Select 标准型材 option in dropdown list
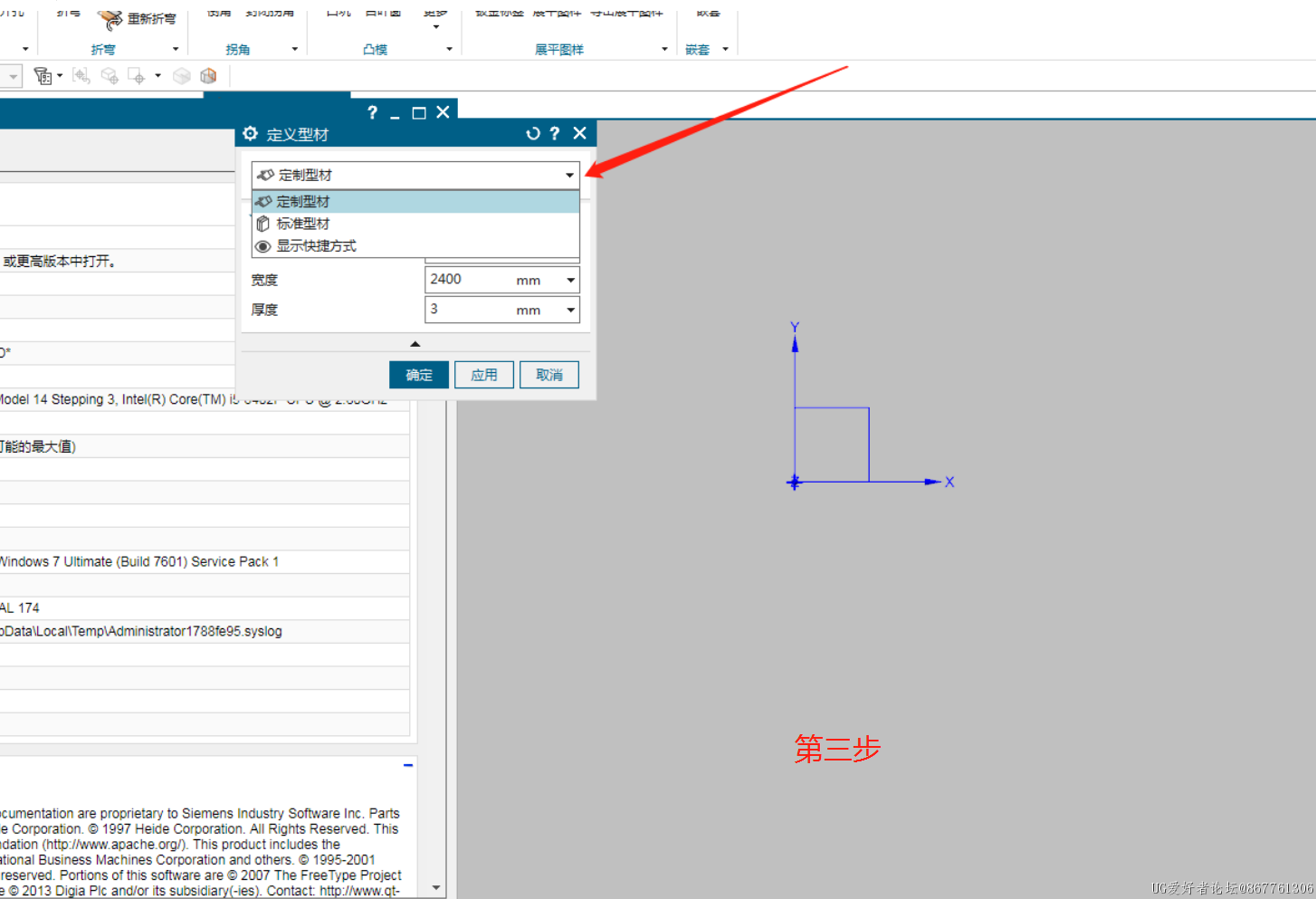This screenshot has width=1316, height=899. tap(415, 224)
